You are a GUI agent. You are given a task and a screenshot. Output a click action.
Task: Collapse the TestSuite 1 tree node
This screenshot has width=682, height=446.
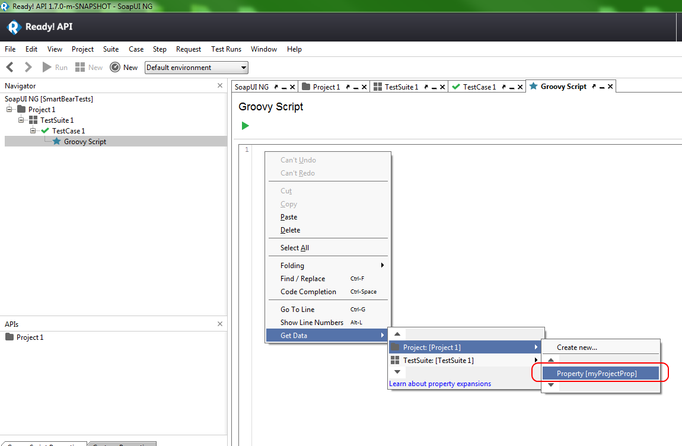point(21,120)
